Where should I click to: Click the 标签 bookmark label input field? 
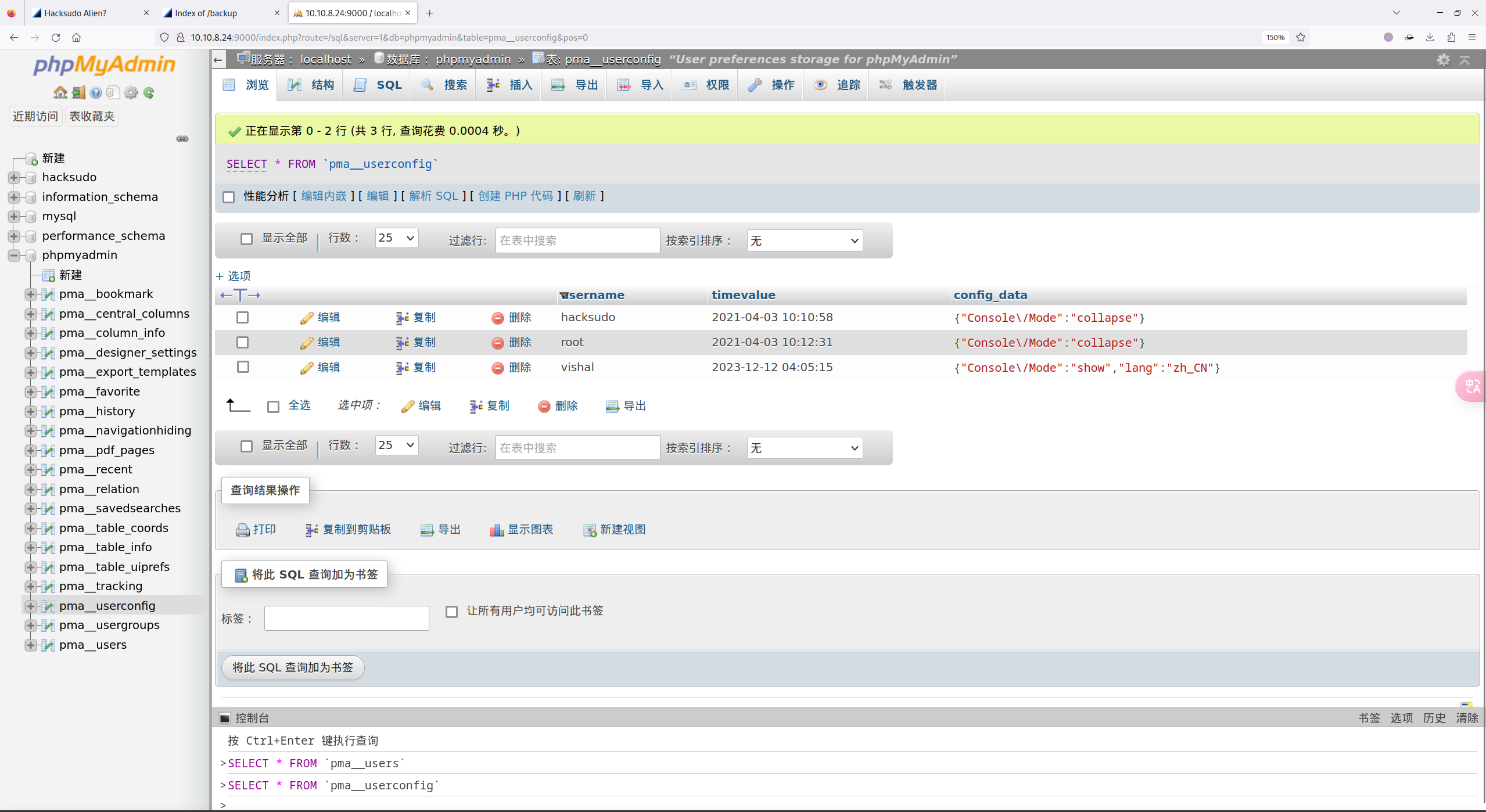pyautogui.click(x=347, y=618)
